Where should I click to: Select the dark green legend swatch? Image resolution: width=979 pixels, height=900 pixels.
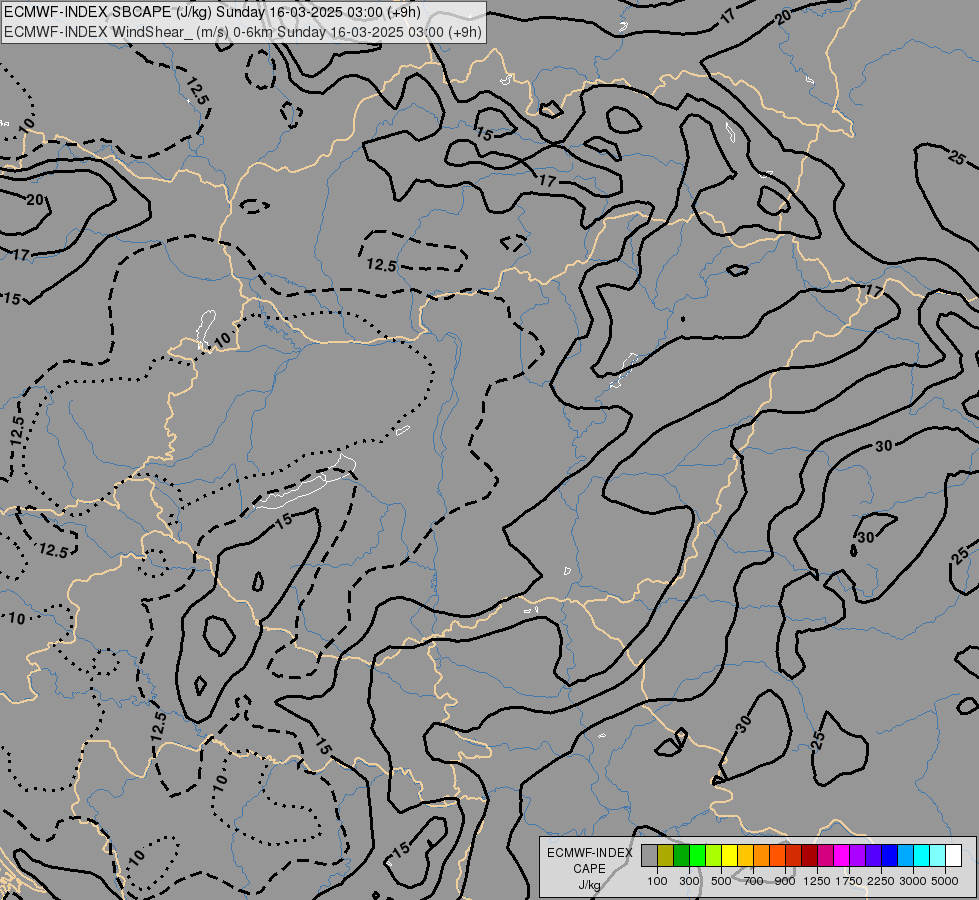pyautogui.click(x=682, y=855)
